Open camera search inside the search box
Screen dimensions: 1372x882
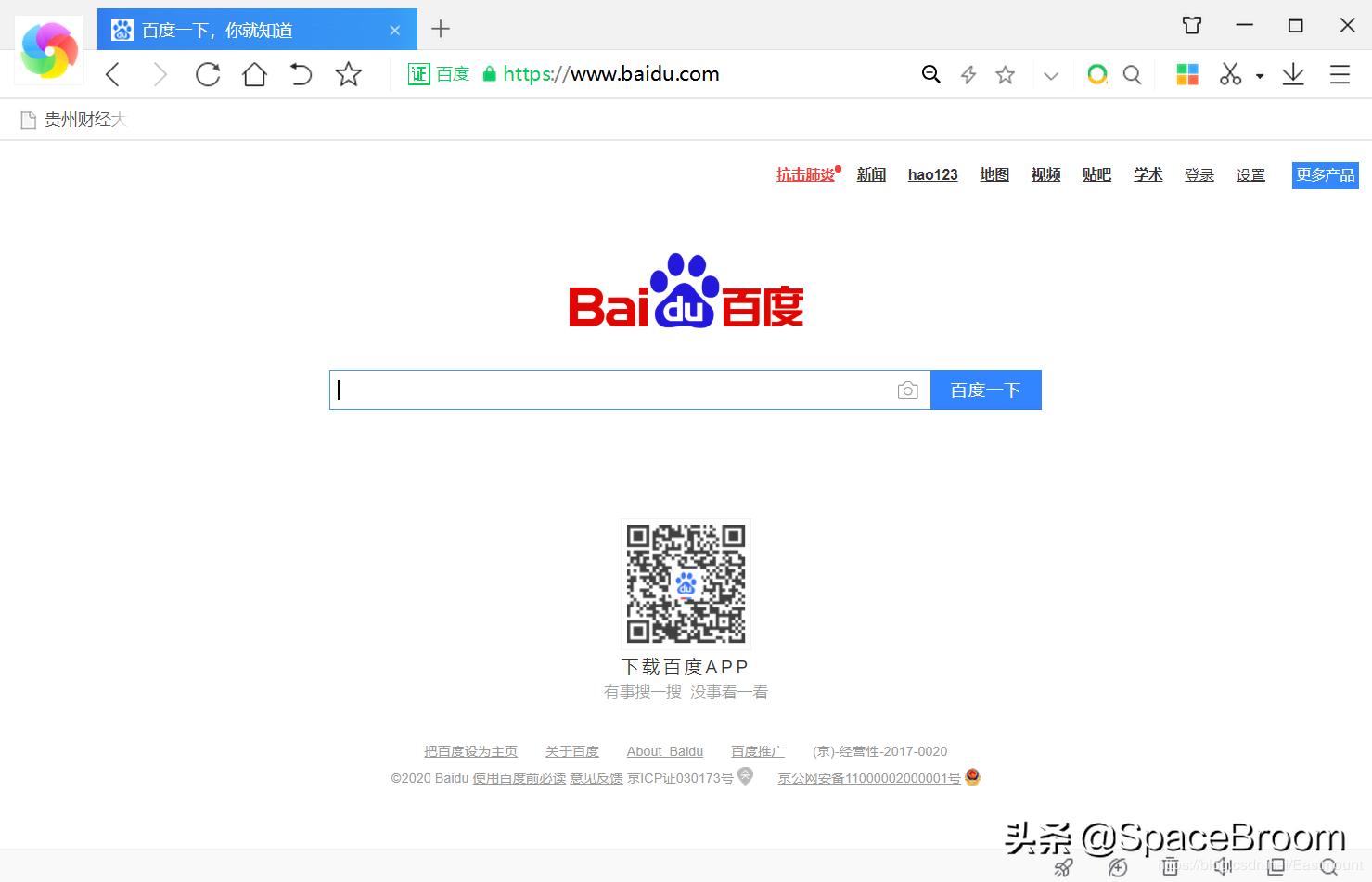(x=907, y=390)
